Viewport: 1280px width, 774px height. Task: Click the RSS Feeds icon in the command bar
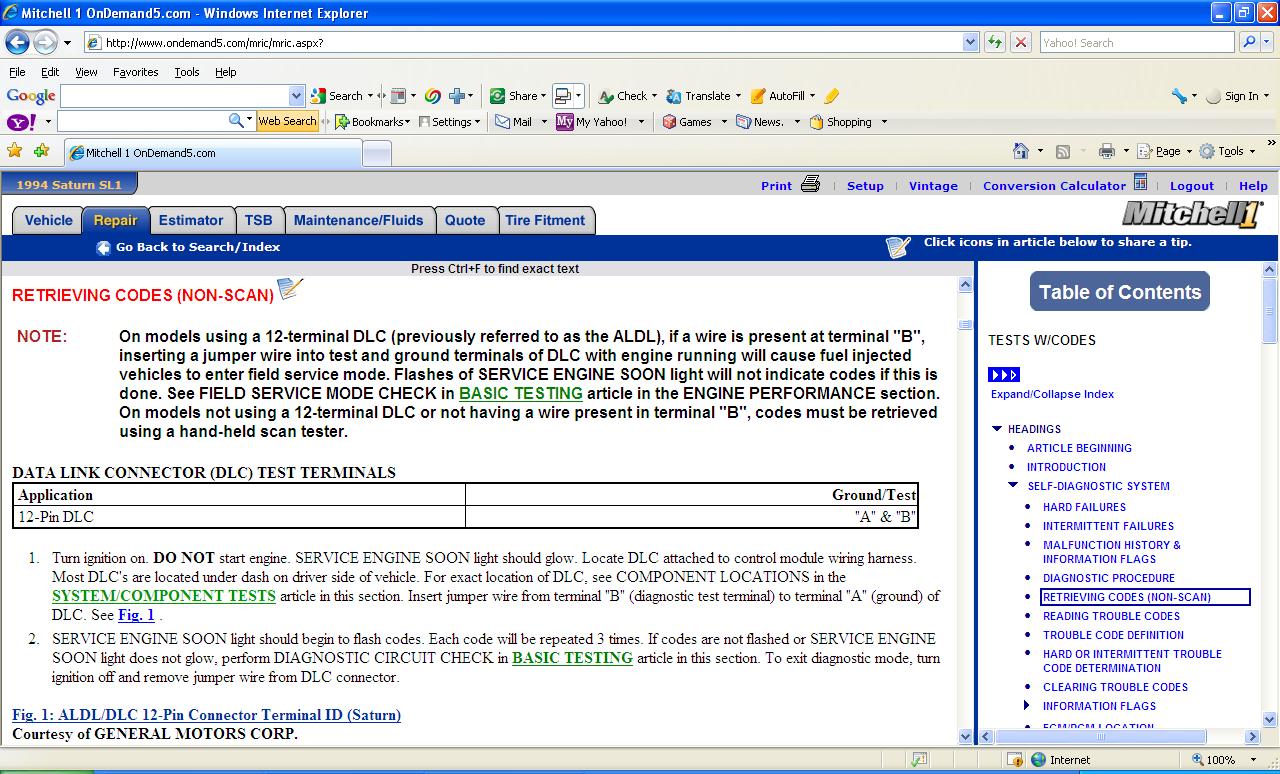tap(1063, 151)
